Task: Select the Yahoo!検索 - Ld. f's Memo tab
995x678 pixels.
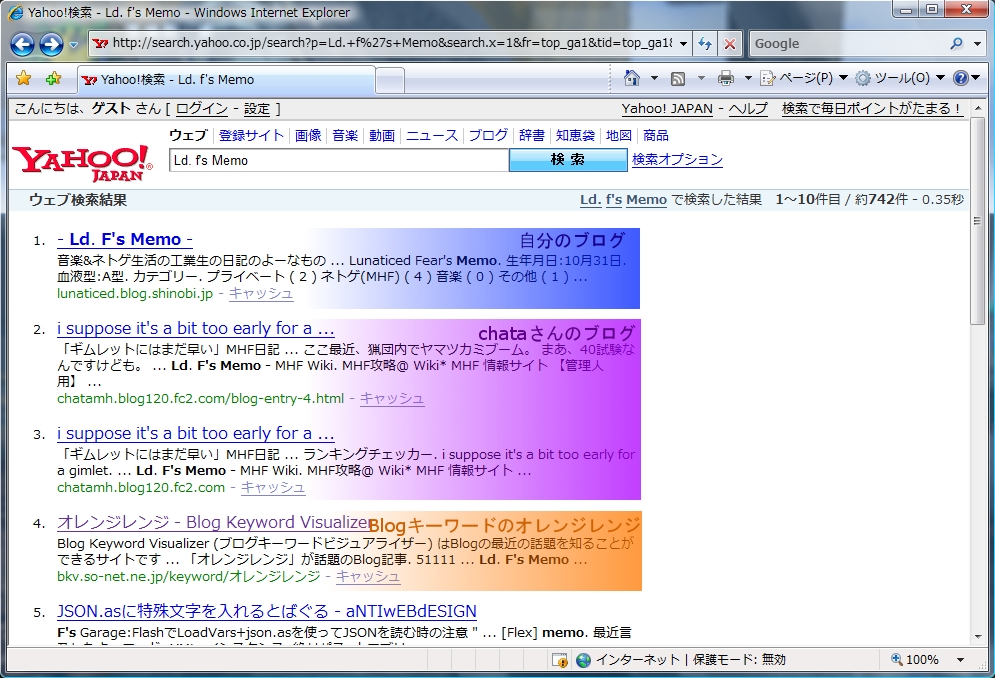Action: click(x=226, y=80)
